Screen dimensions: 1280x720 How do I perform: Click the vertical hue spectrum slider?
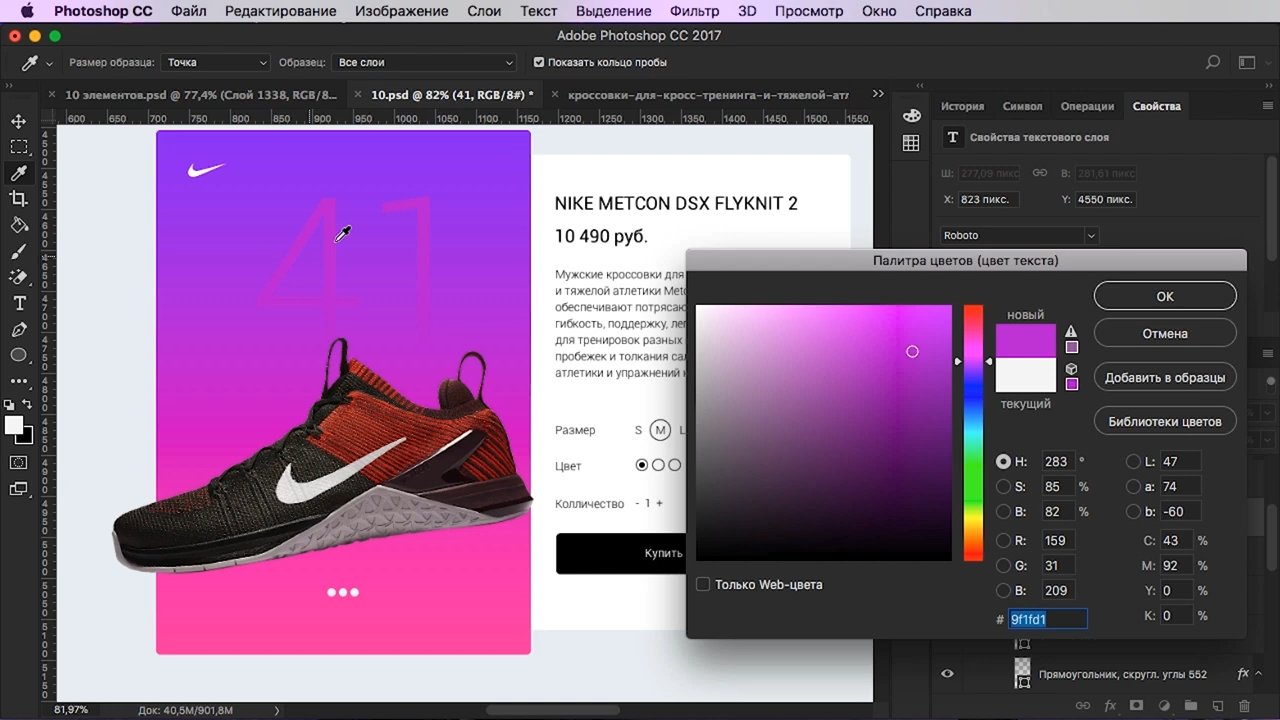tap(973, 433)
